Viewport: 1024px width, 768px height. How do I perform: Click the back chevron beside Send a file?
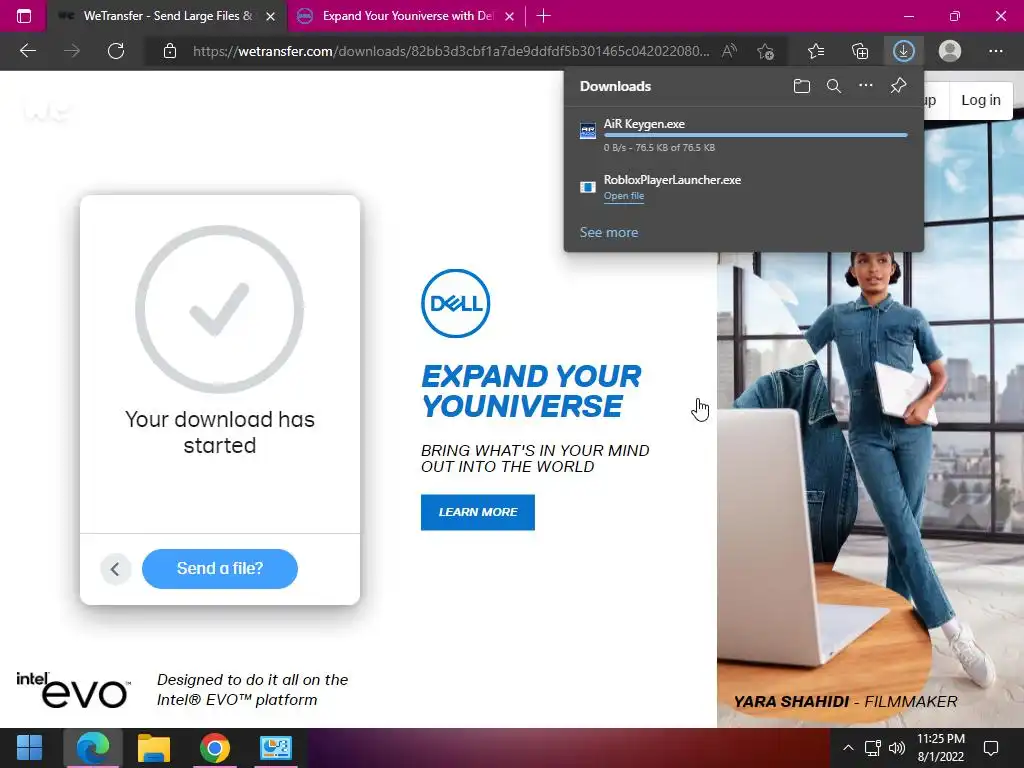116,569
